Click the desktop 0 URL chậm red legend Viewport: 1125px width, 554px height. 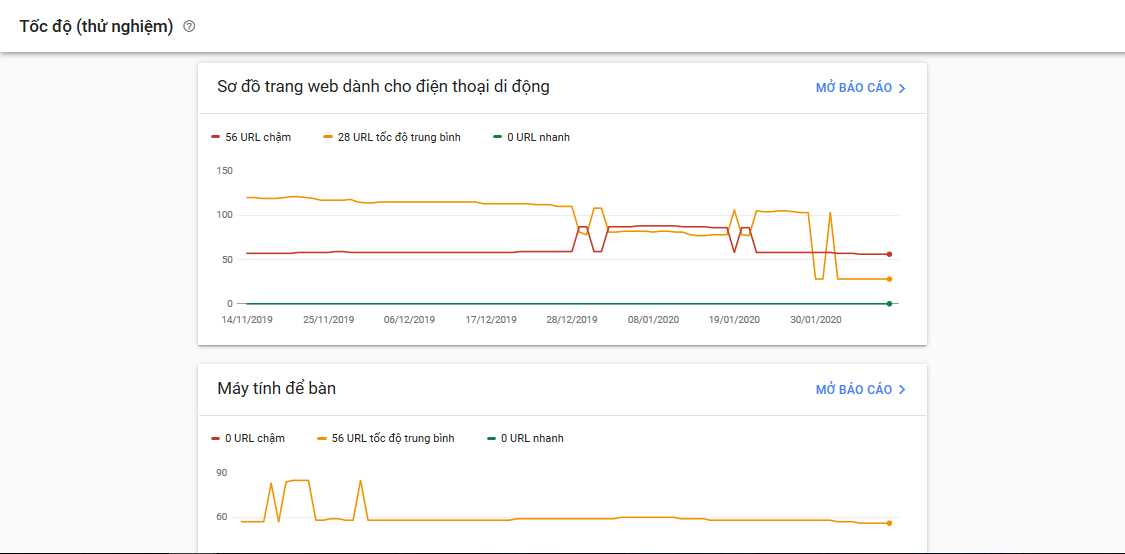[248, 438]
